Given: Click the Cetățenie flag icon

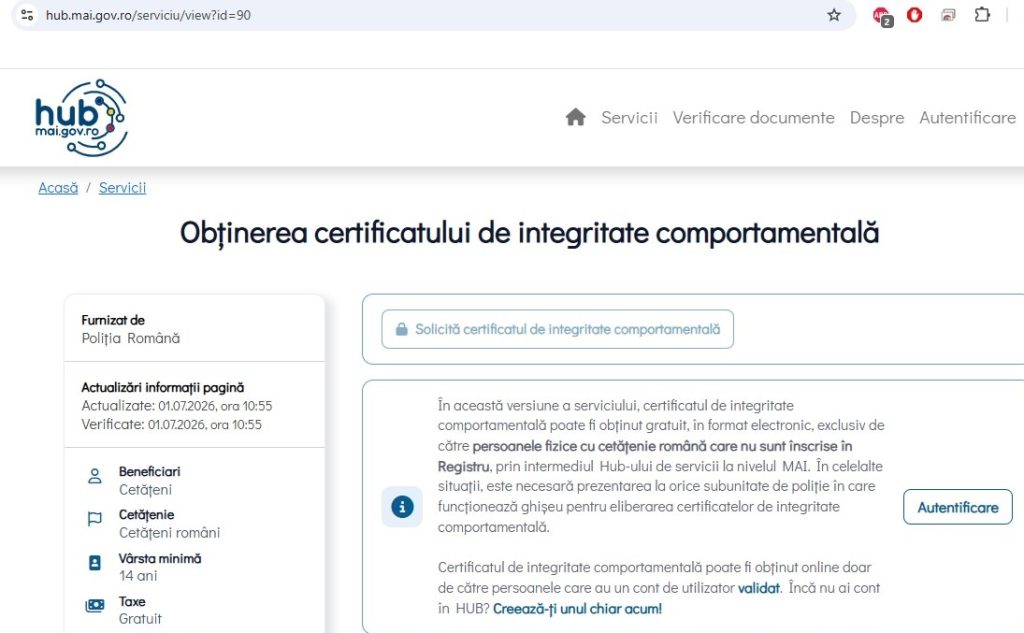Looking at the screenshot, I should [95, 519].
